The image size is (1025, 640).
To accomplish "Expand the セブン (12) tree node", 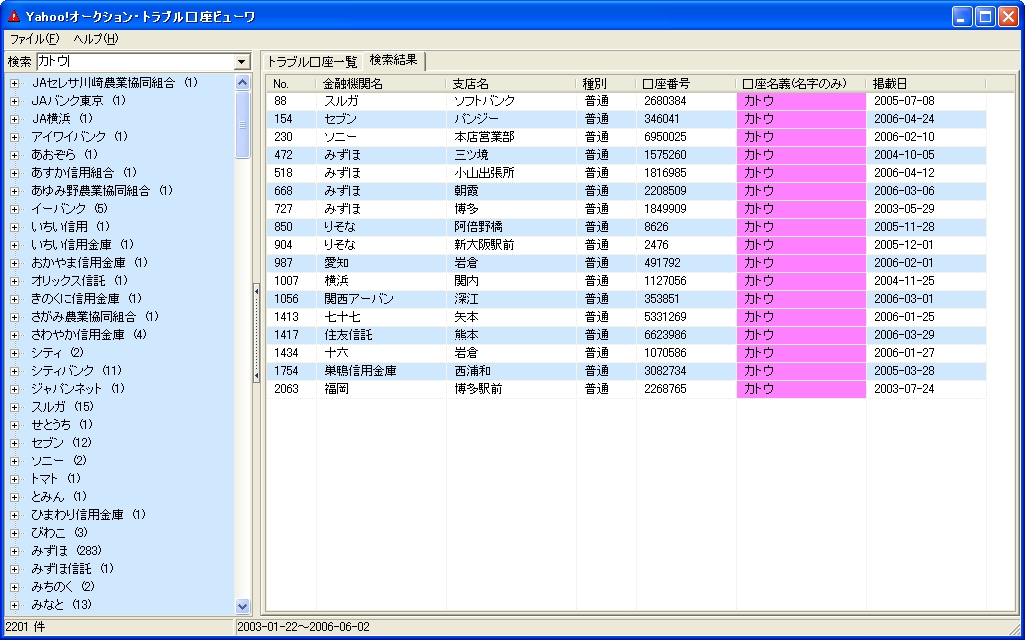I will pos(14,443).
